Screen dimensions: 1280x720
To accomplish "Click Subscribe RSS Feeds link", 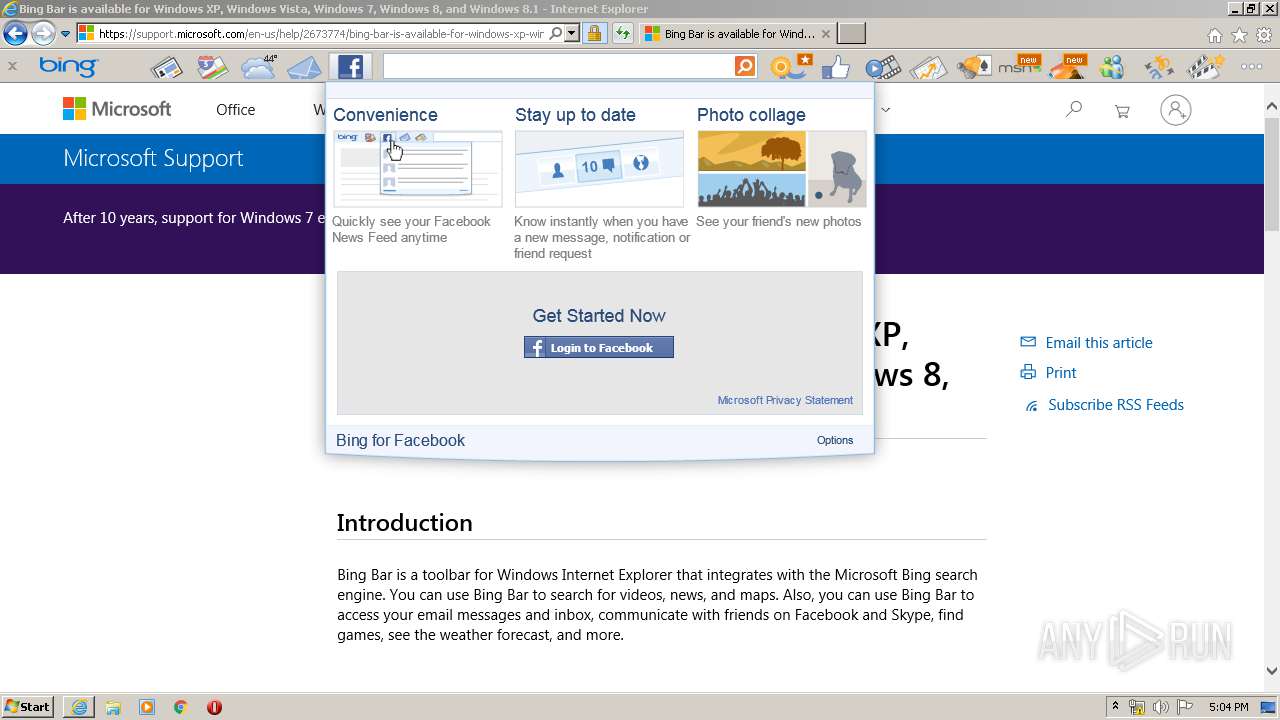I will (x=1116, y=404).
